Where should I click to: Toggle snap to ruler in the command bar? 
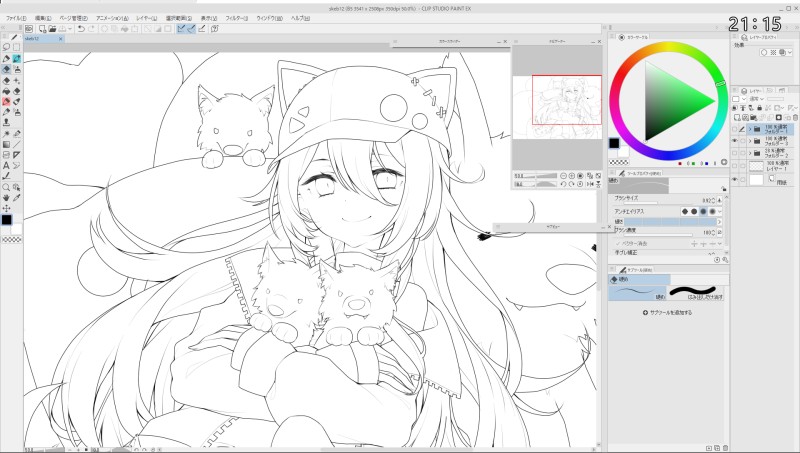181,29
